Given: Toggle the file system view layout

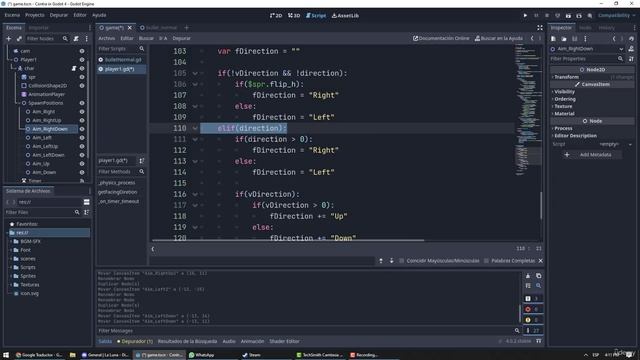Looking at the screenshot, I should tap(87, 202).
